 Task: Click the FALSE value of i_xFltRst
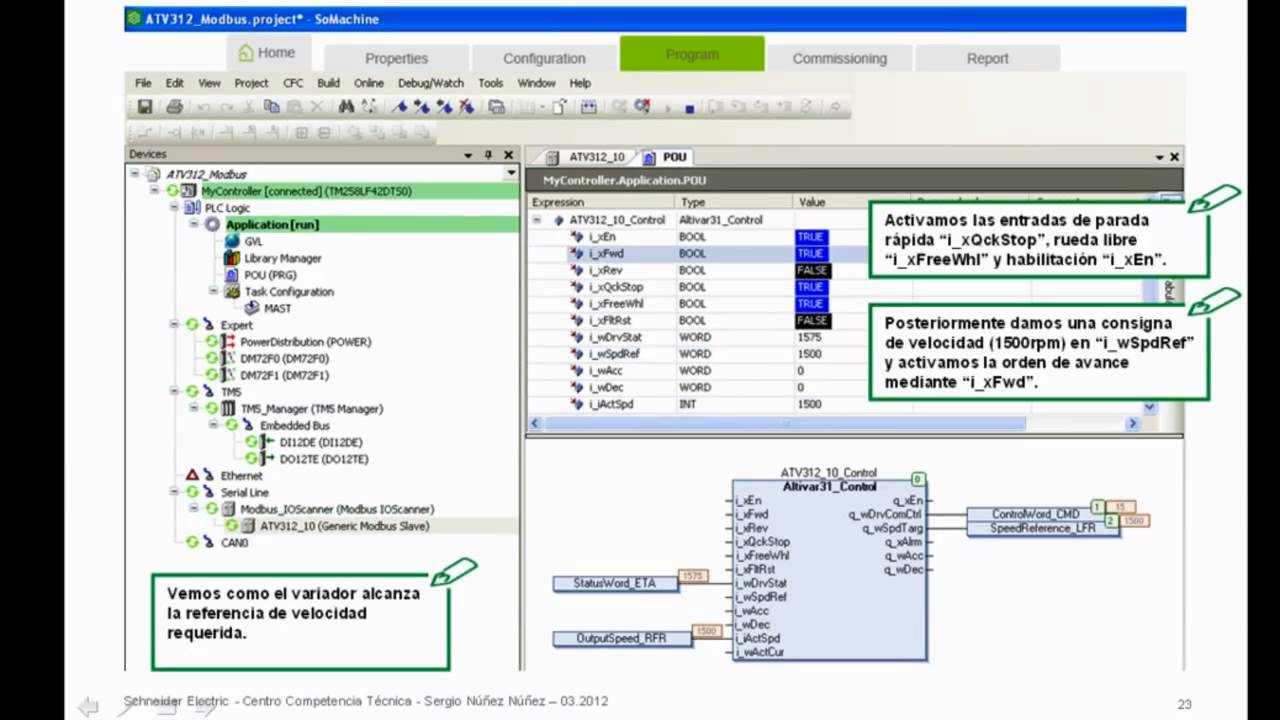point(812,320)
